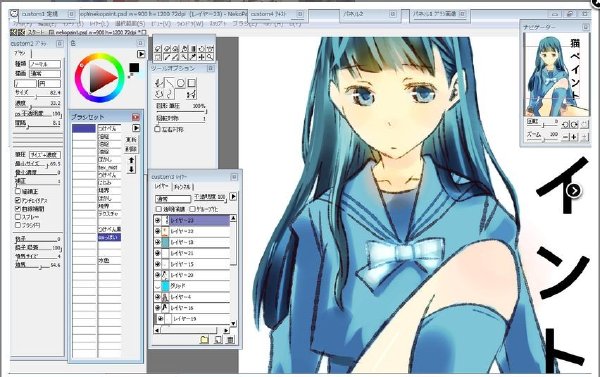The width and height of the screenshot is (600, 377).
Task: Select the gradient tool in the toolbox
Action: (193, 49)
